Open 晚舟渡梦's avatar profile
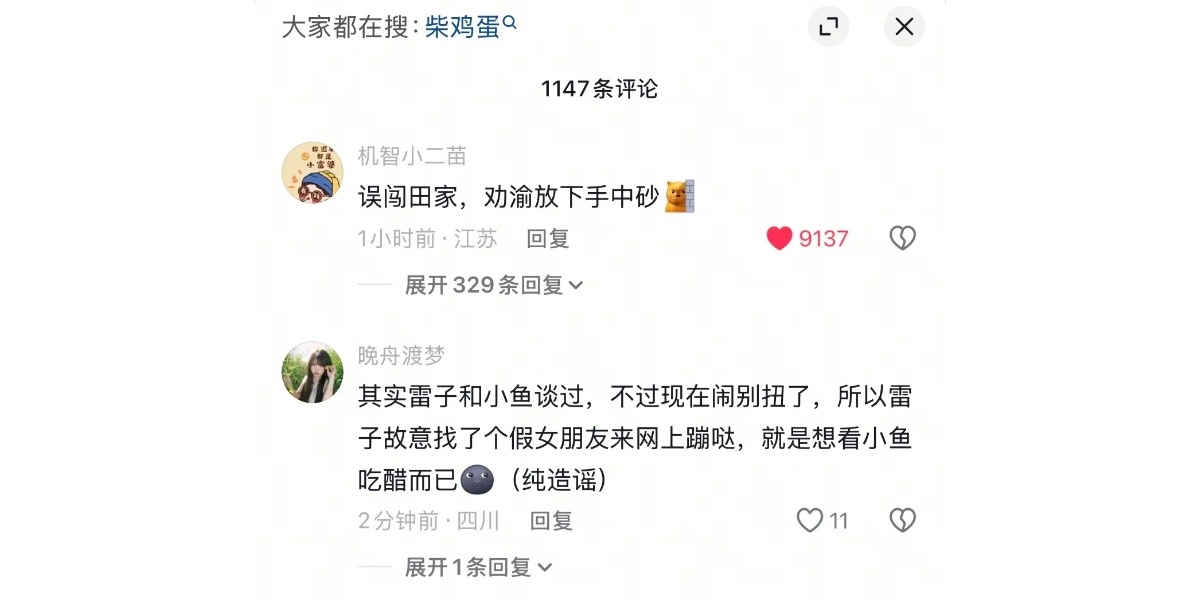 tap(313, 372)
